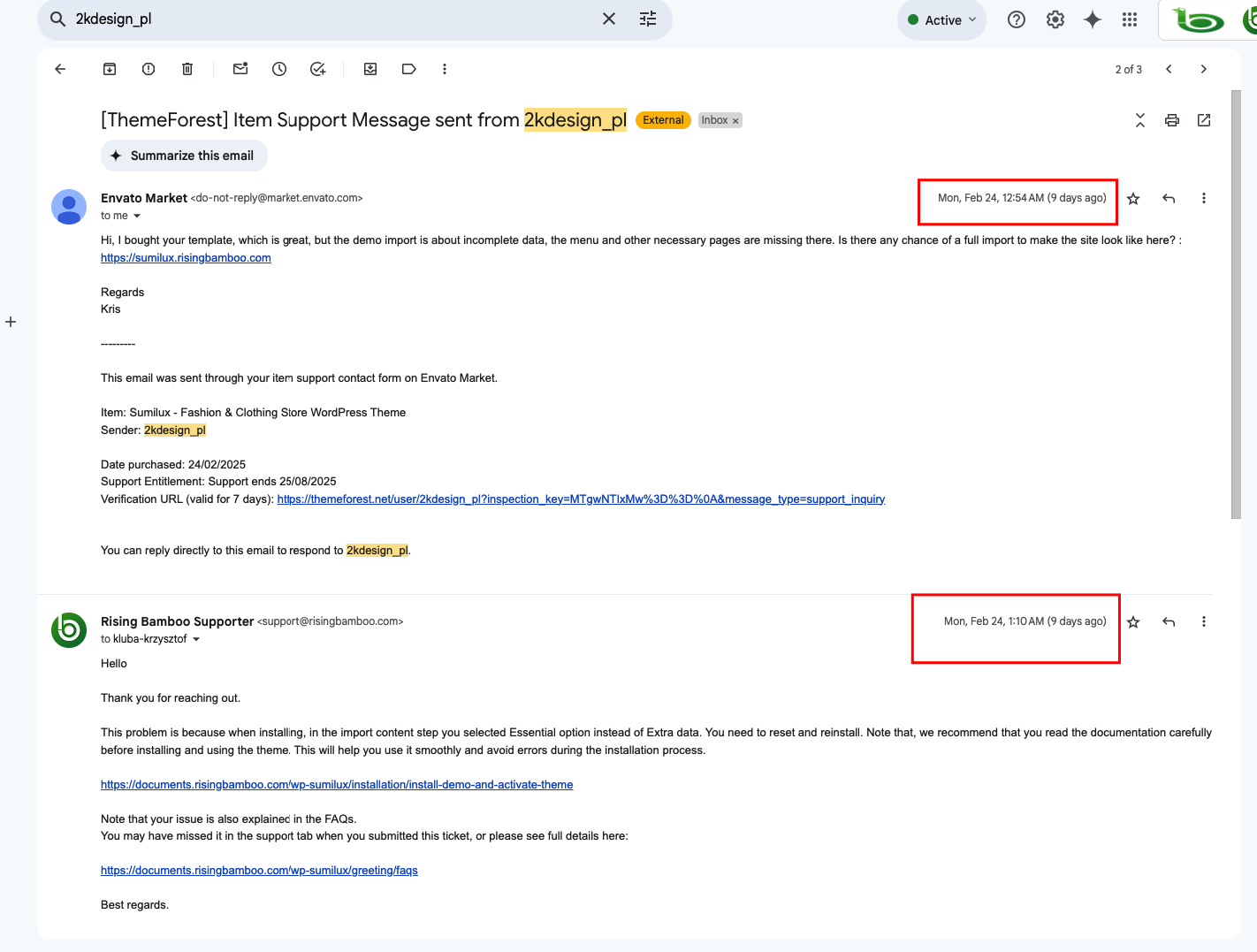Click in the search mail field

[331, 19]
